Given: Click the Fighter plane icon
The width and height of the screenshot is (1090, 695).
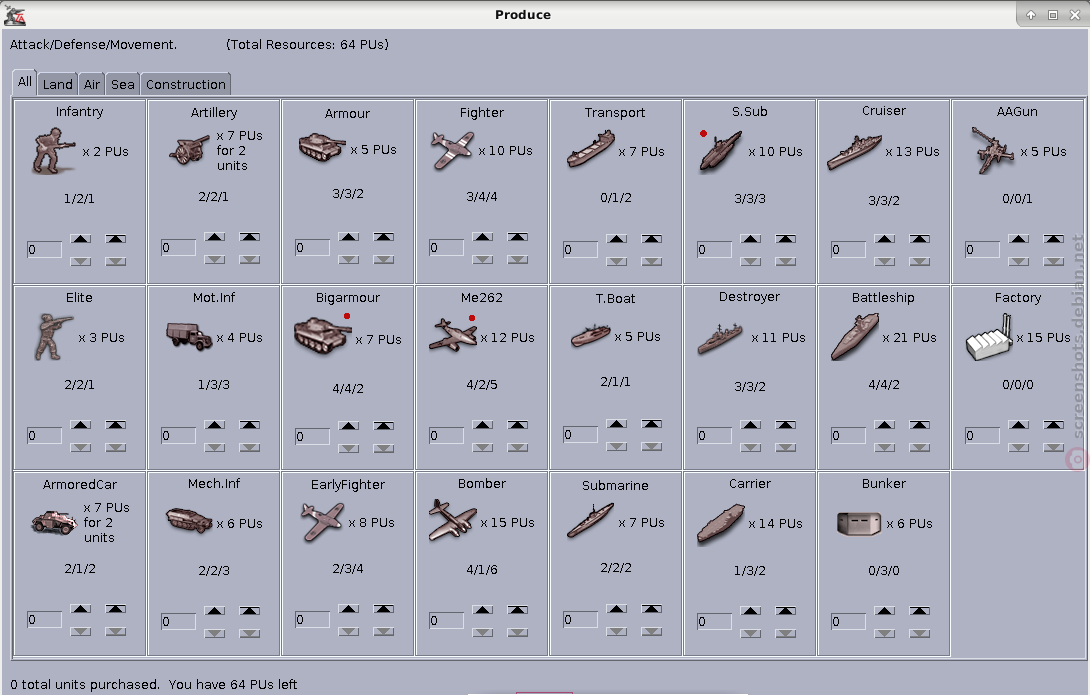Looking at the screenshot, I should 452,150.
